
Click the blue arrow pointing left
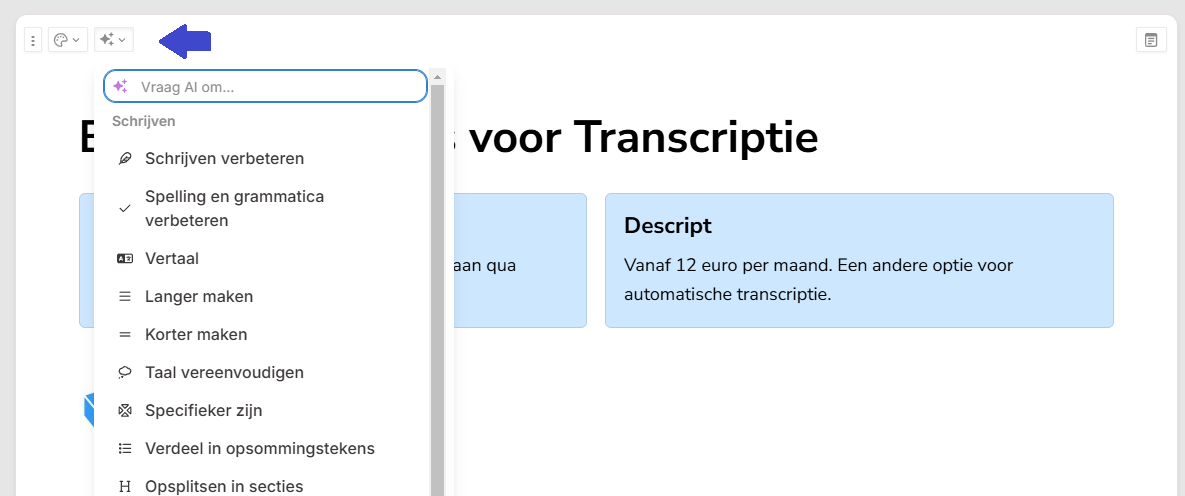(186, 41)
